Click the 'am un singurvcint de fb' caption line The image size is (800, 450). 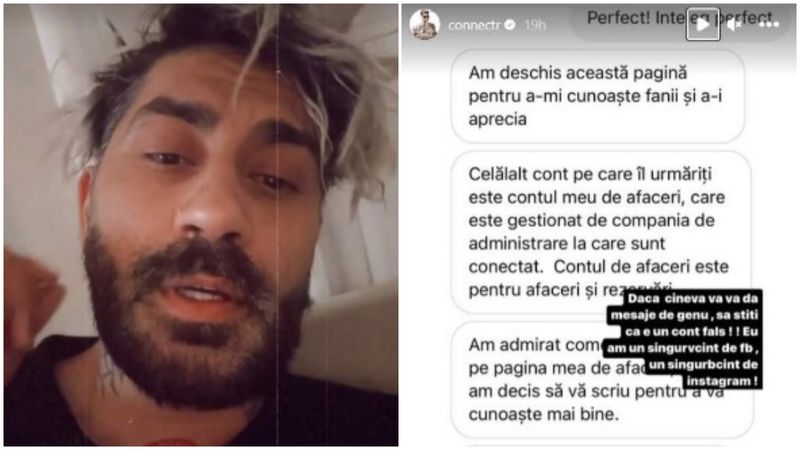coord(681,348)
